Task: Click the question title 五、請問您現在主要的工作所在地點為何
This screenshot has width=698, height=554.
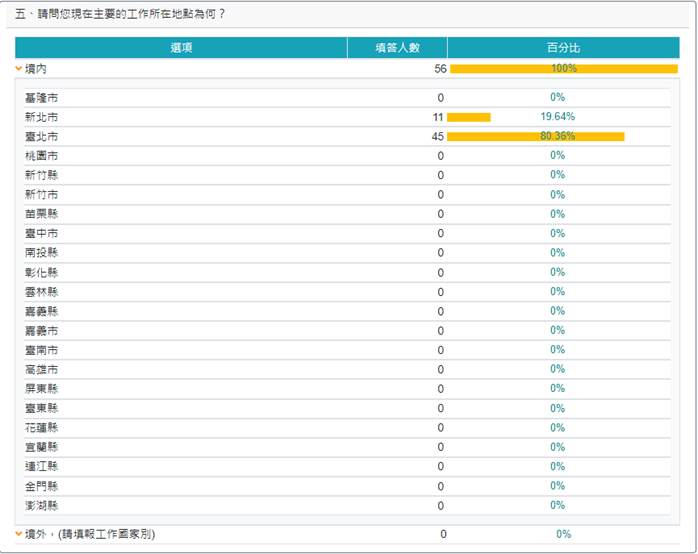Action: [x=120, y=13]
